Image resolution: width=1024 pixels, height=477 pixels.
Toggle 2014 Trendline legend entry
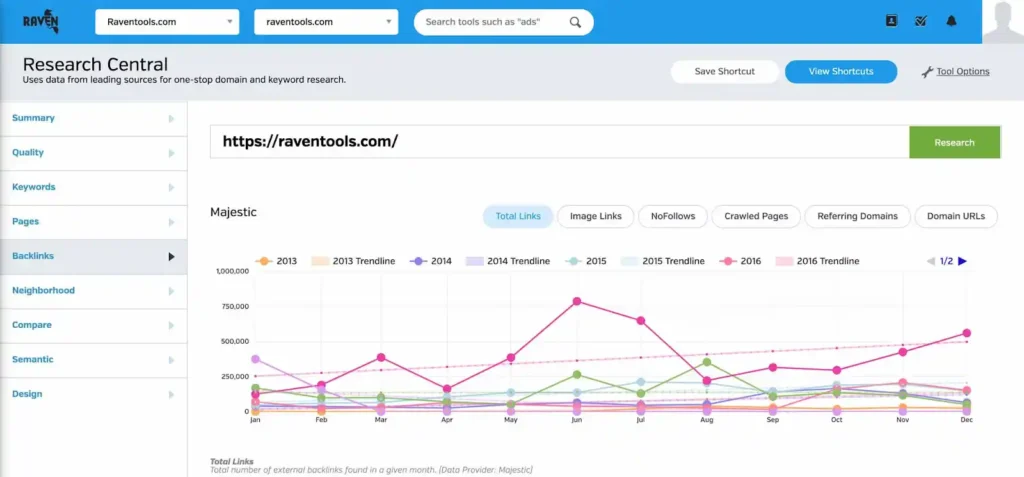point(508,261)
